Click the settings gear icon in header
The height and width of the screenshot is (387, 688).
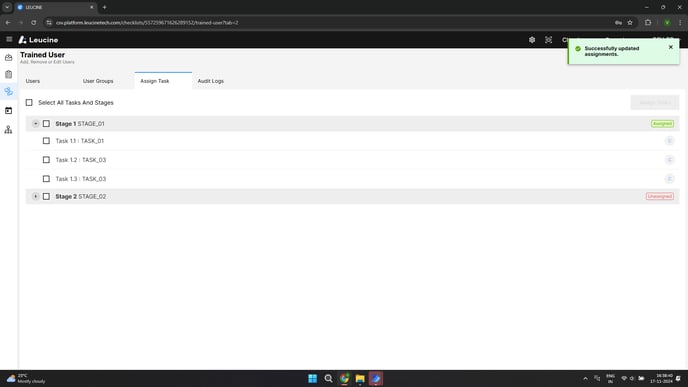tap(532, 40)
